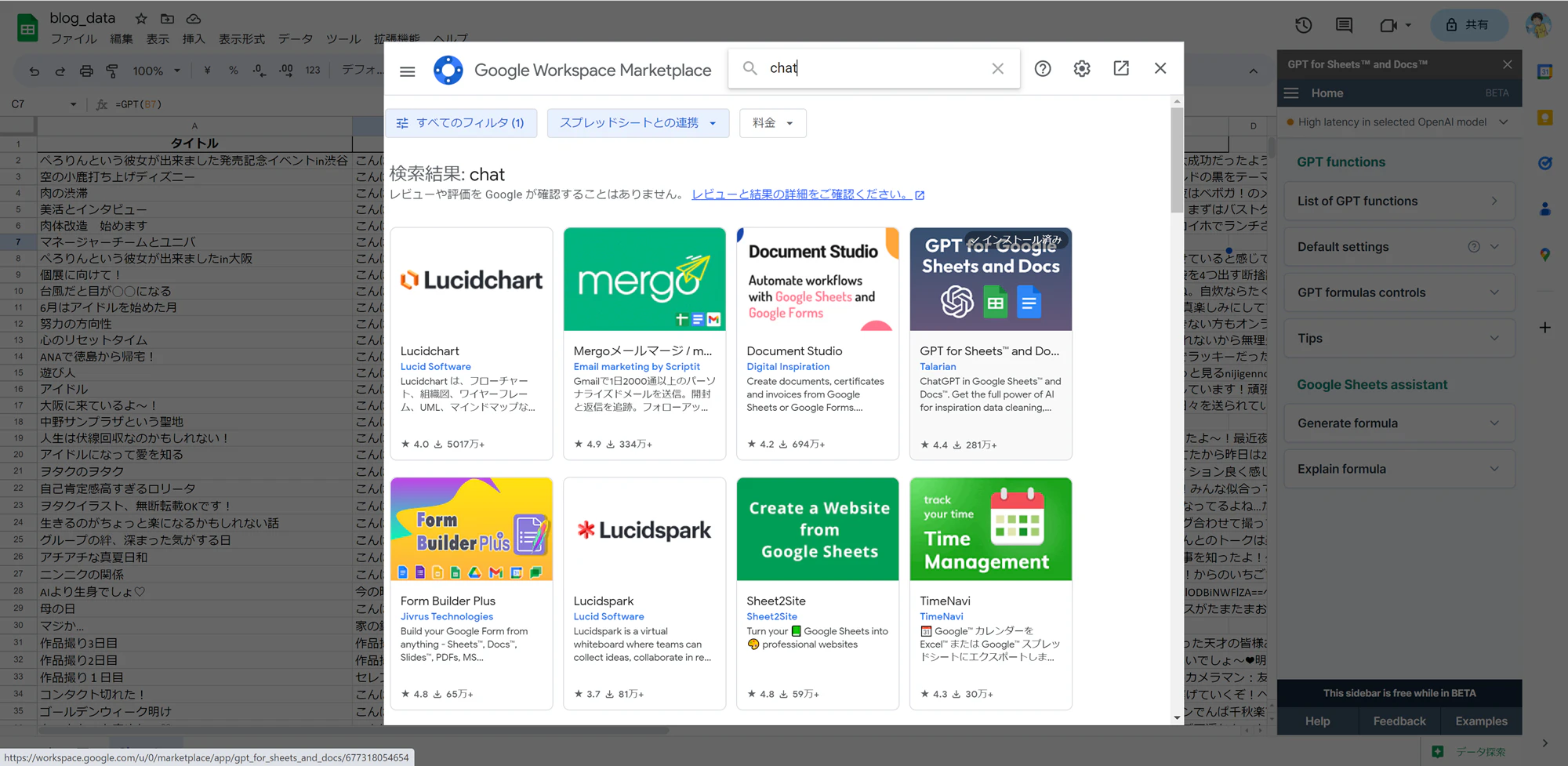Open List of GPT functions
Viewport: 1568px width, 766px height.
tap(1399, 201)
